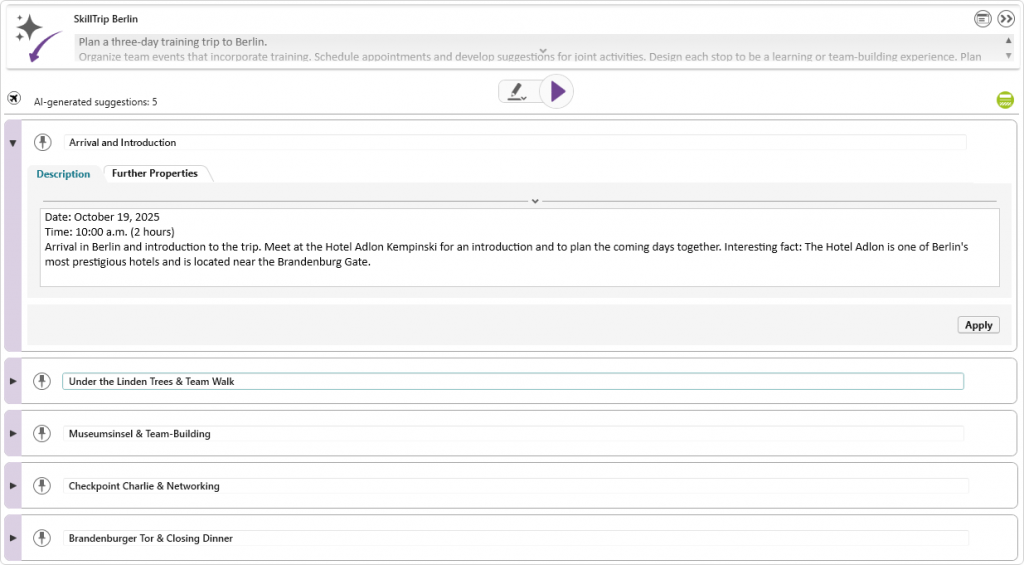
Task: Click the Under the Linden Trees title field
Action: (513, 381)
